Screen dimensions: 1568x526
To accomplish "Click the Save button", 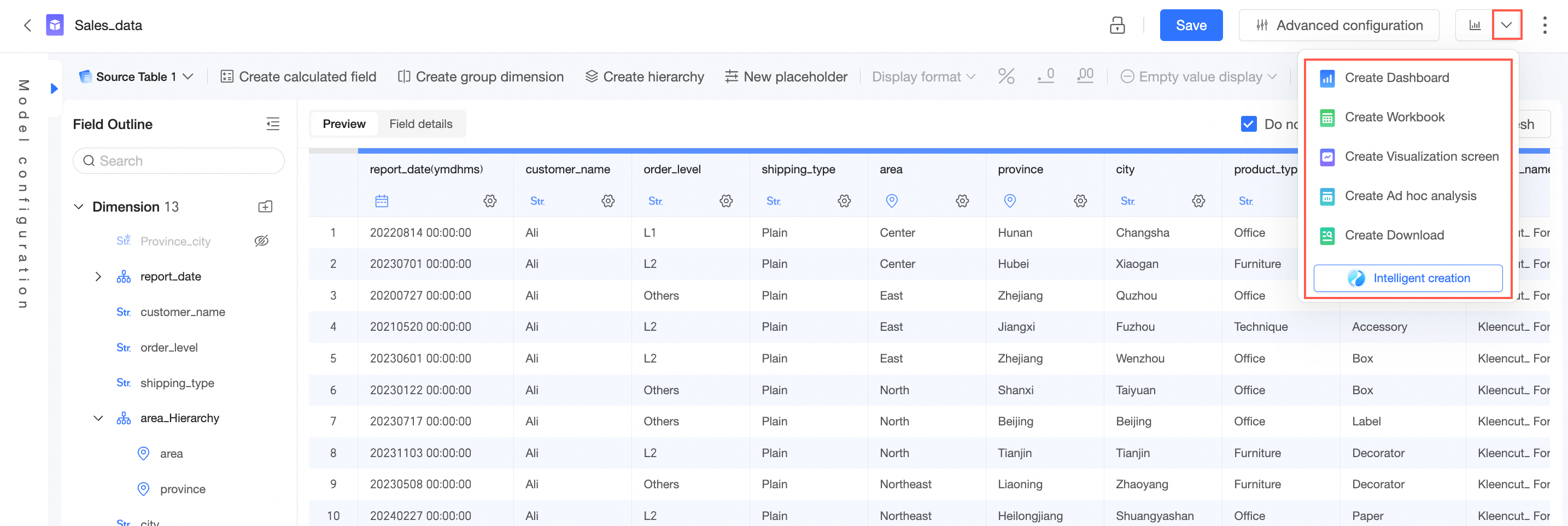I will click(x=1191, y=26).
